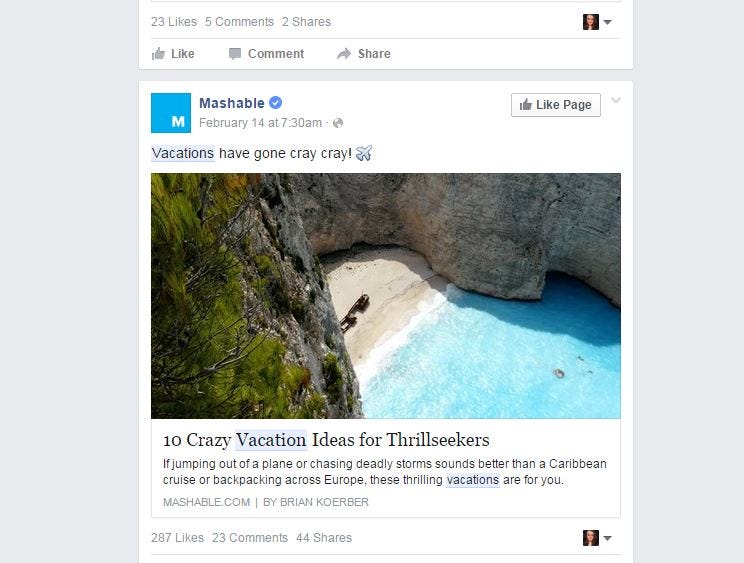
Task: Click the highlighted Vacations word in post
Action: pyautogui.click(x=183, y=153)
